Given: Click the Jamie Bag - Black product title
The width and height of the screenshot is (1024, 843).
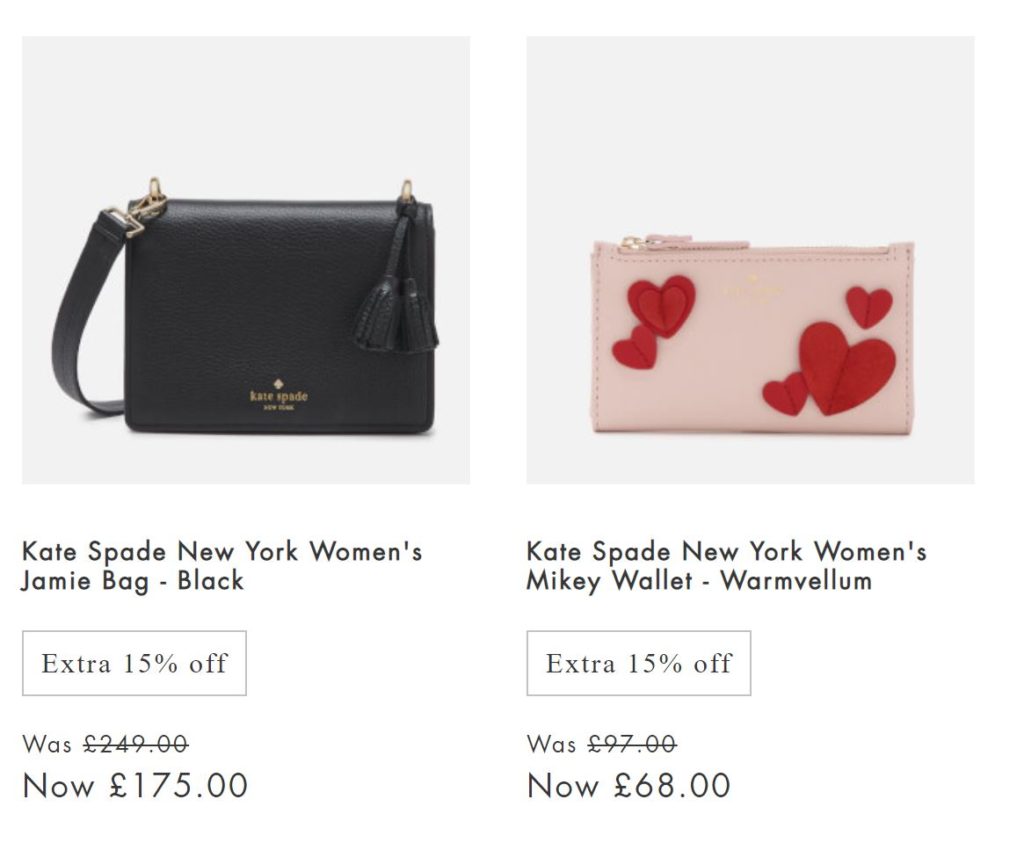Looking at the screenshot, I should [221, 565].
